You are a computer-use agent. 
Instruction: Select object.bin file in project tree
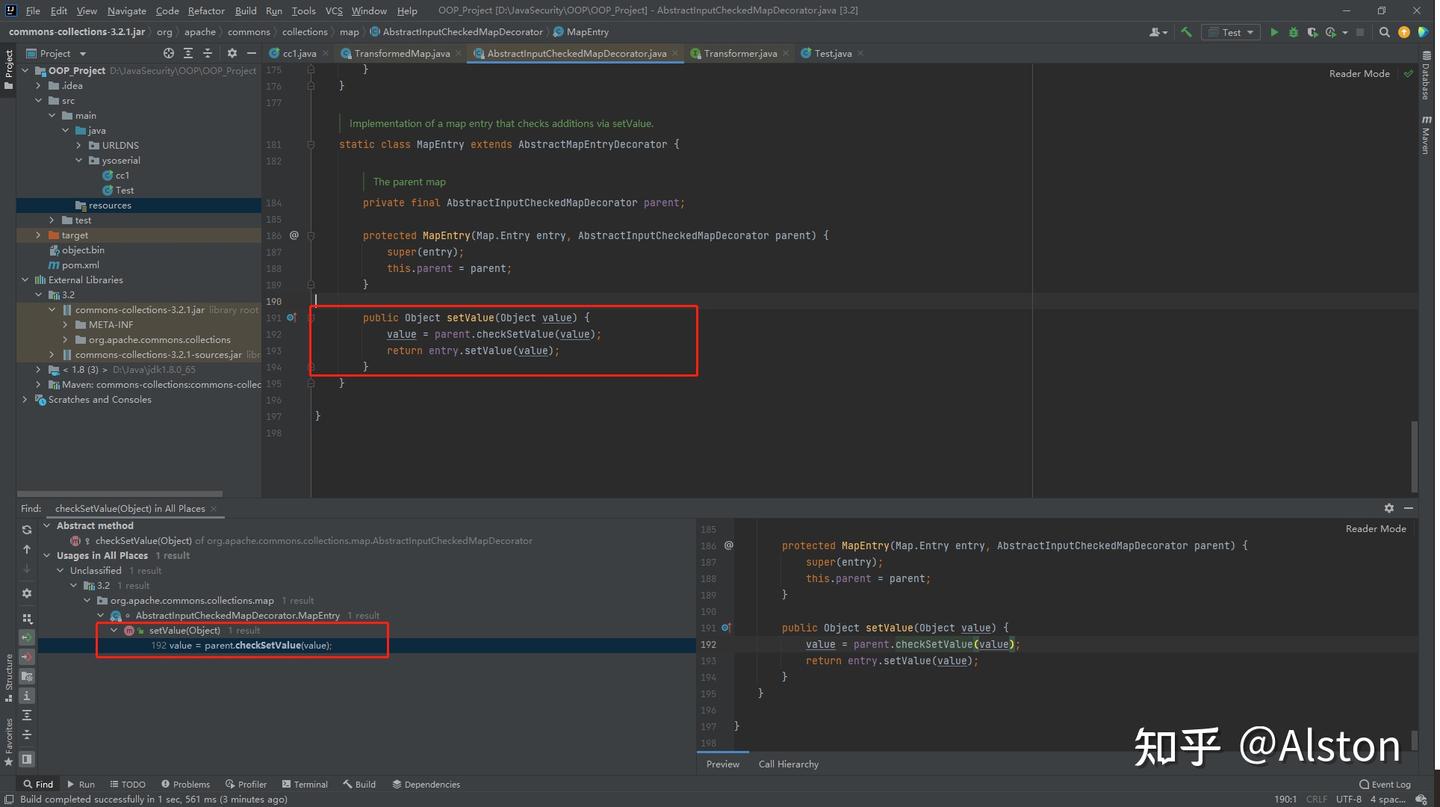(x=78, y=250)
